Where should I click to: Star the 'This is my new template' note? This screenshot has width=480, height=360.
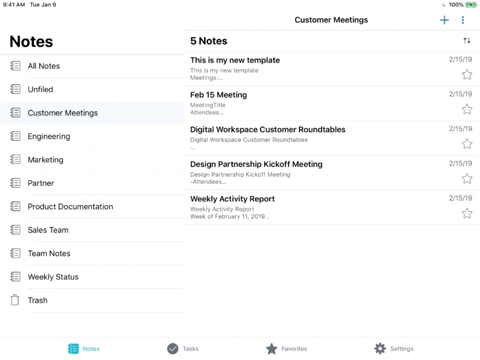(x=467, y=74)
